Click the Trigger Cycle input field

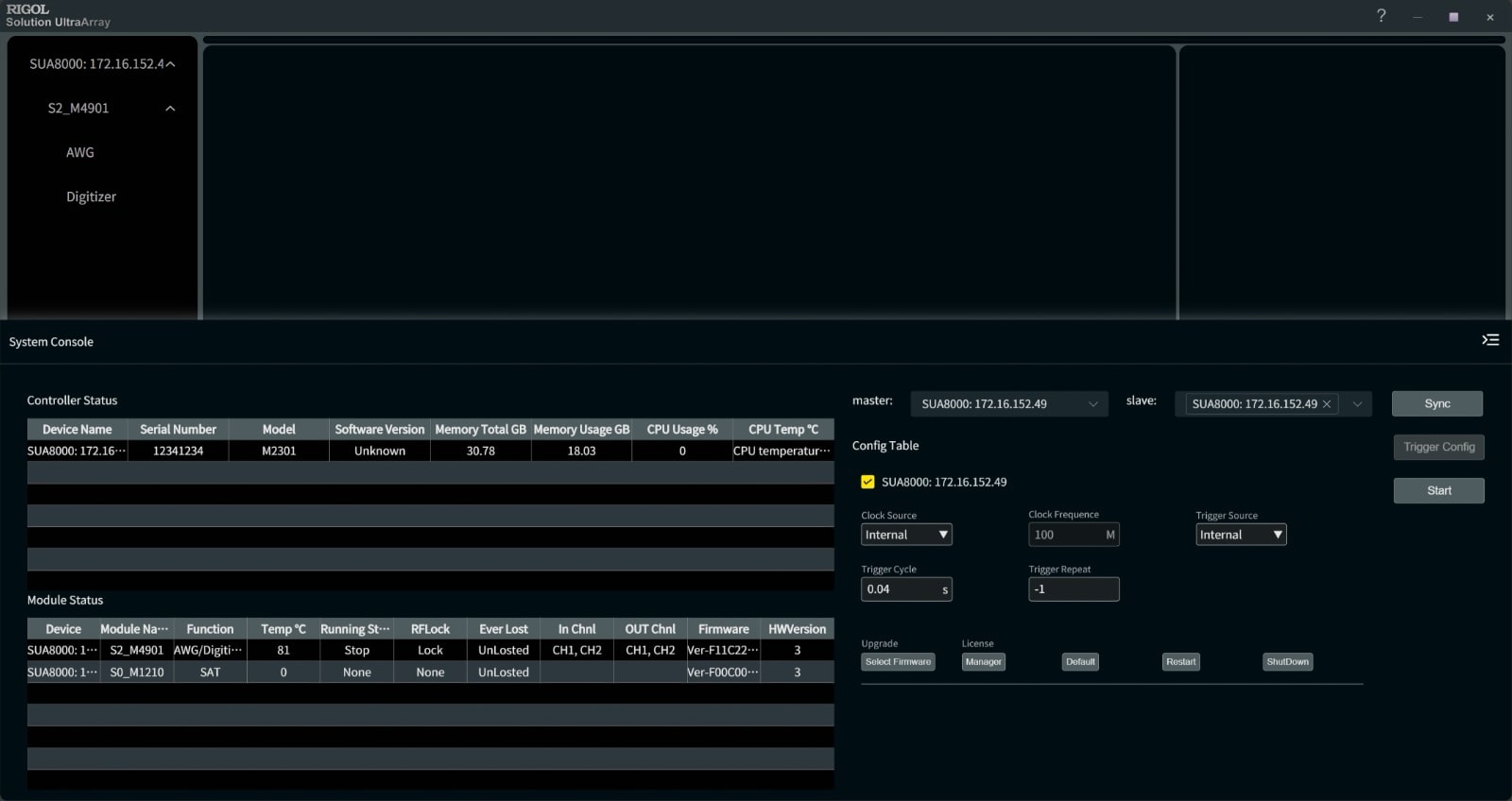point(906,589)
